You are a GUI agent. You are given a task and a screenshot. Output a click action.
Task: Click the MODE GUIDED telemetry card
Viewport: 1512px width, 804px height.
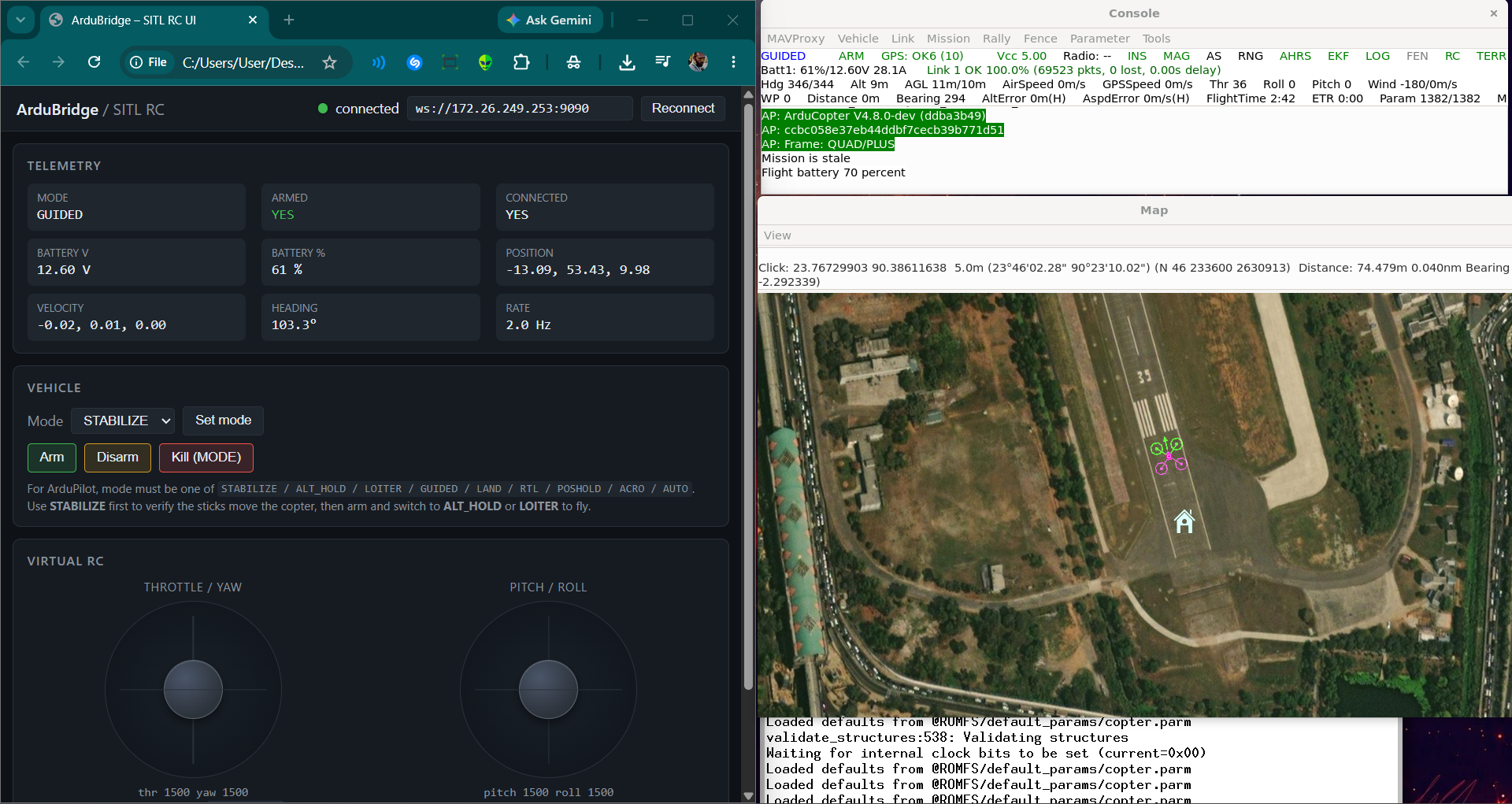[x=136, y=207]
